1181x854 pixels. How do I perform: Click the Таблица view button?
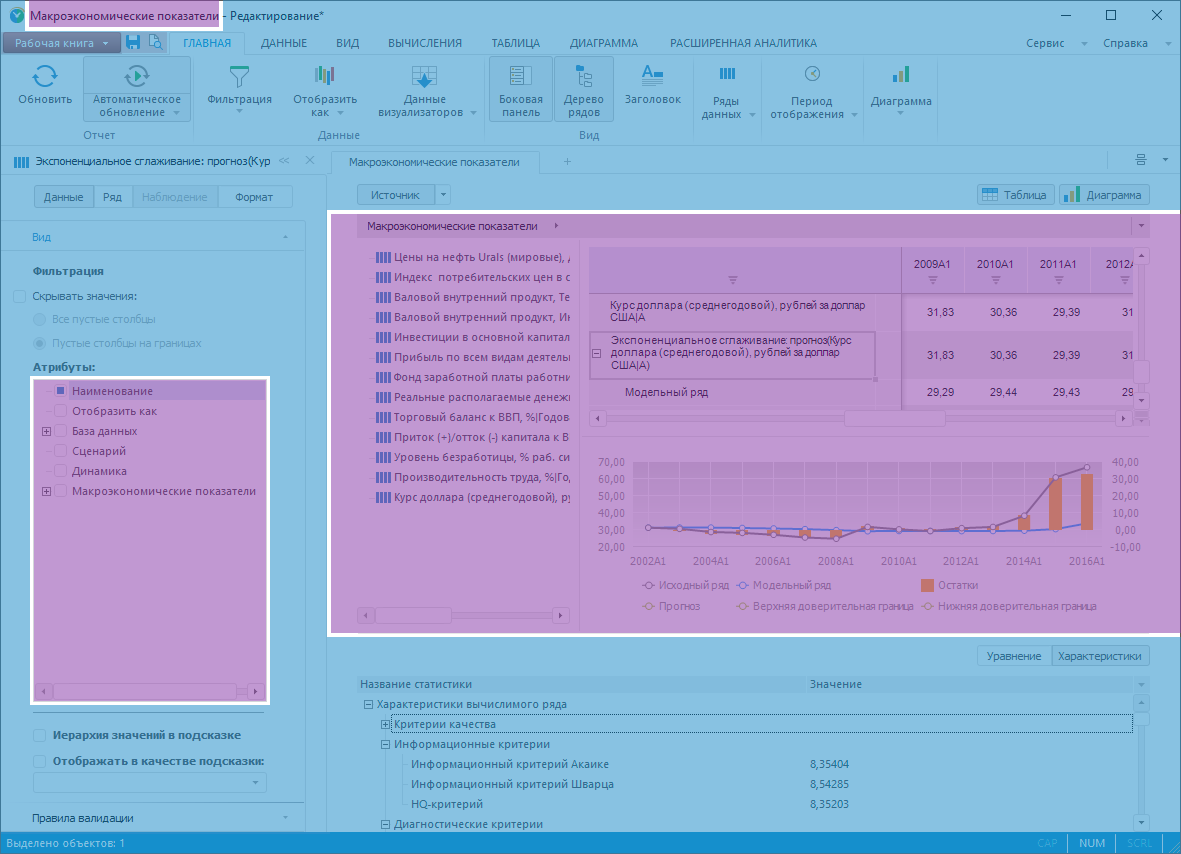click(1014, 195)
